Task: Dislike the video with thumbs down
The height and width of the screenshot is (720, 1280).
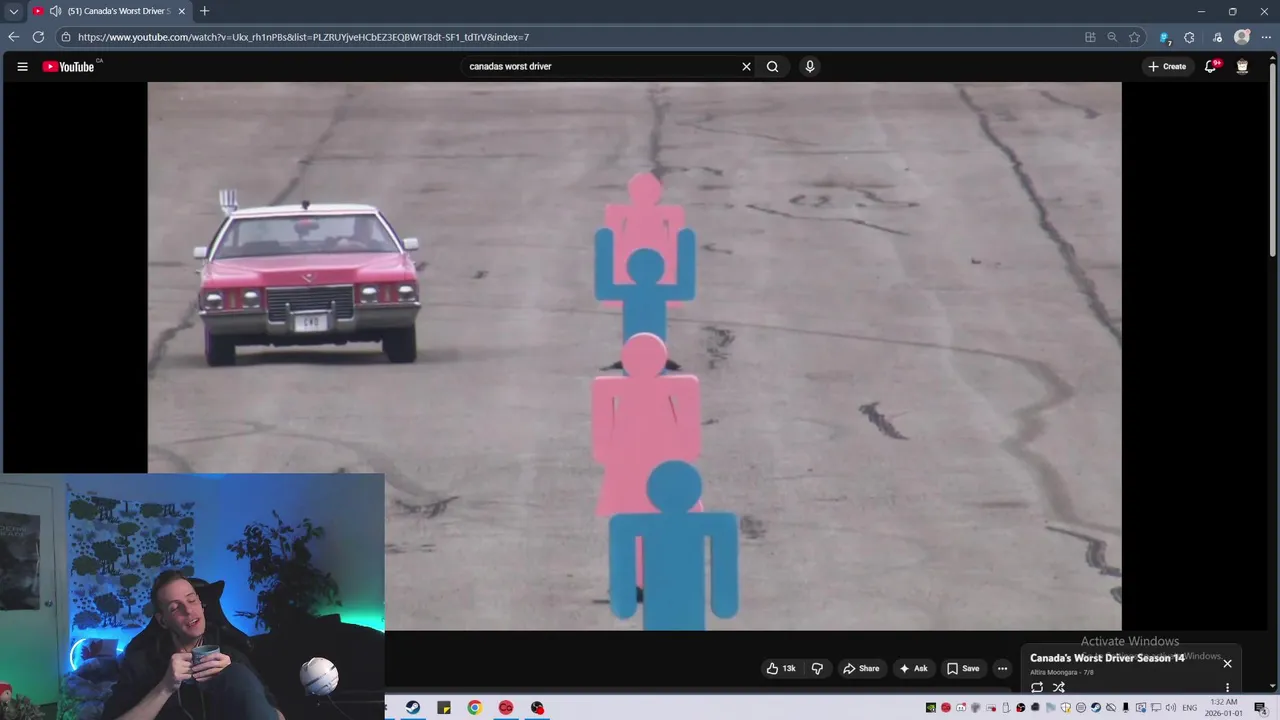Action: click(817, 668)
